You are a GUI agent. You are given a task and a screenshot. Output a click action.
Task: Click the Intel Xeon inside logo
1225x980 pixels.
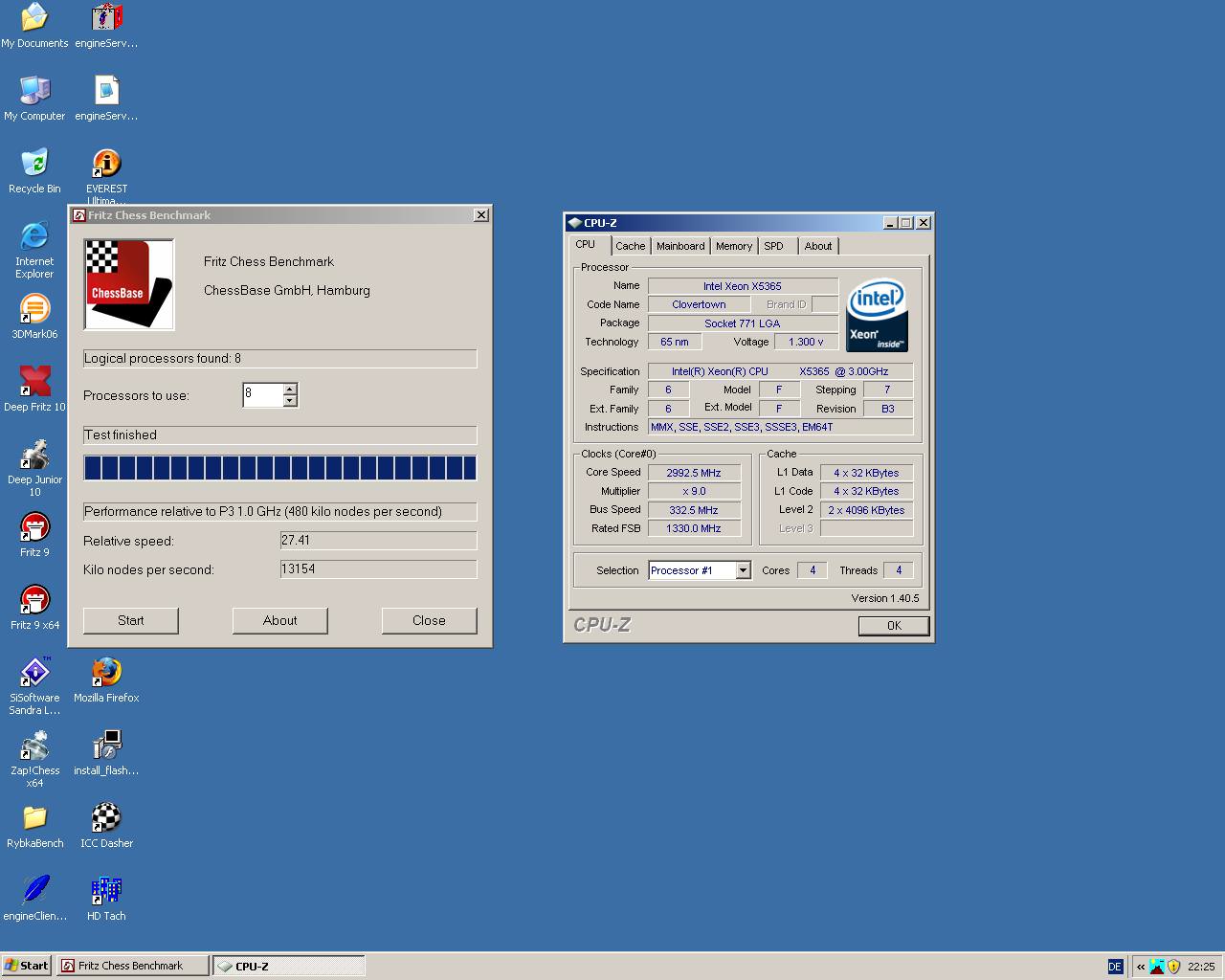[x=877, y=315]
